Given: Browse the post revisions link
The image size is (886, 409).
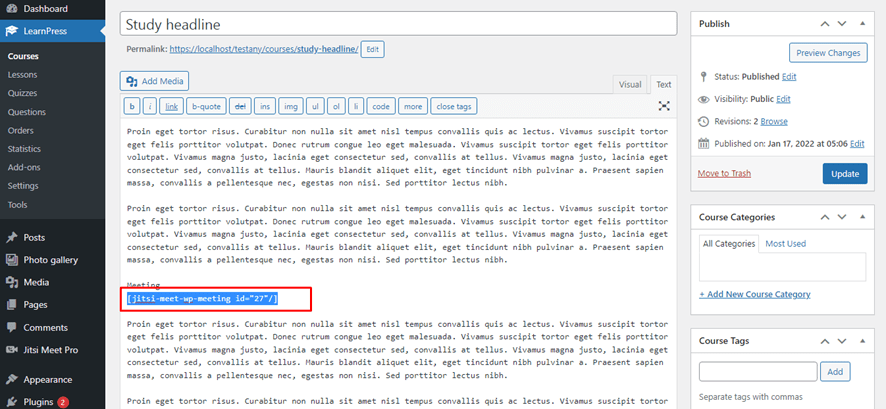Looking at the screenshot, I should [774, 121].
